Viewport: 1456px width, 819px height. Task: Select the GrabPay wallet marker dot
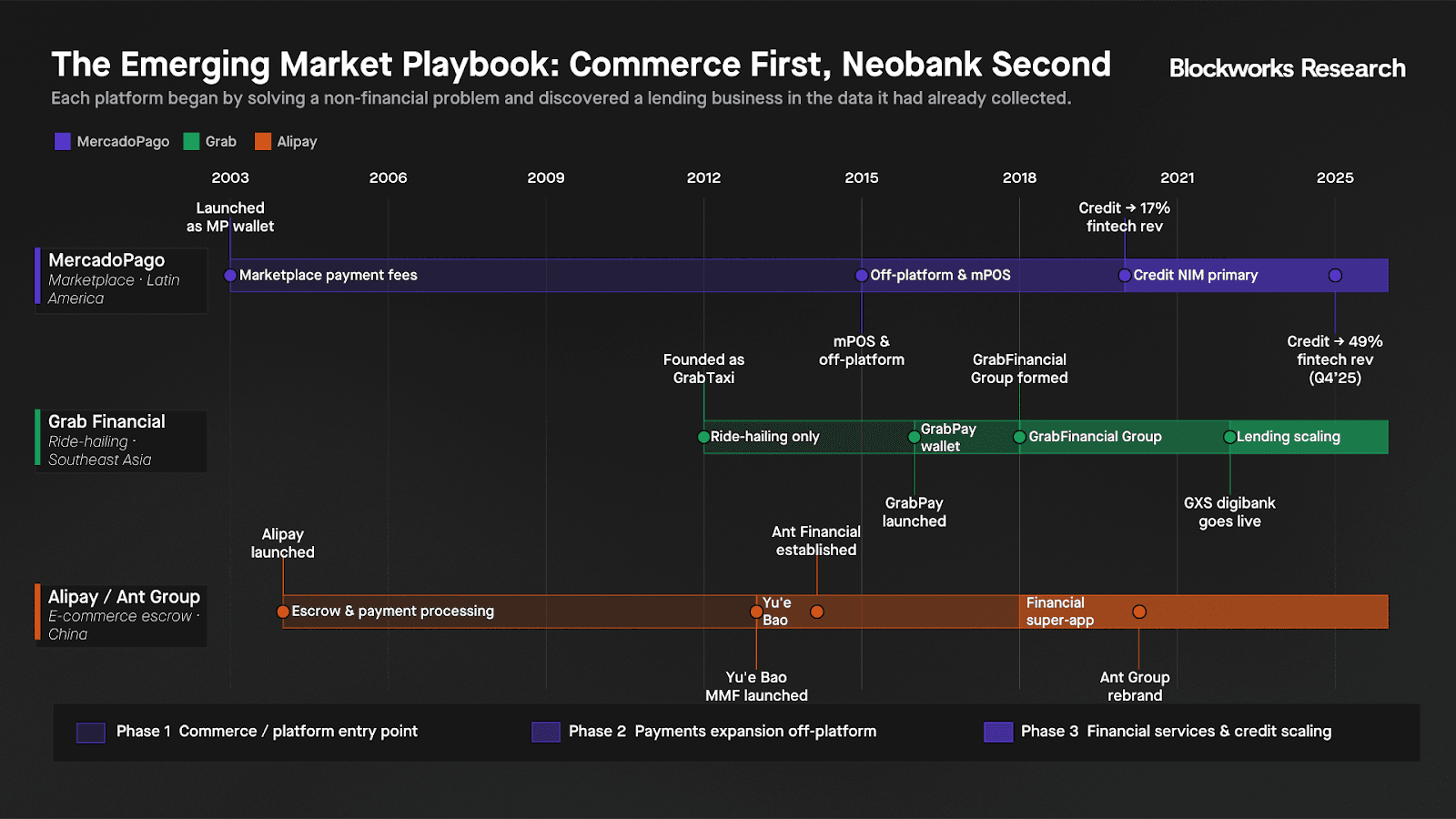pyautogui.click(x=914, y=437)
